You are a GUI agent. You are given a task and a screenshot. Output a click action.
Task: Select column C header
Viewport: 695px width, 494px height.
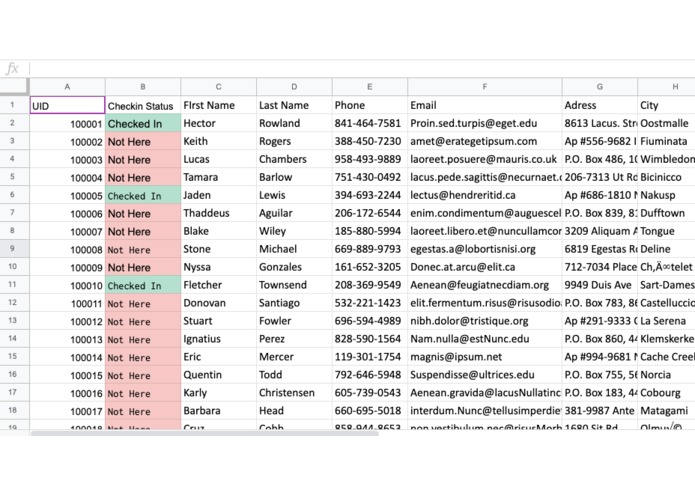(219, 87)
